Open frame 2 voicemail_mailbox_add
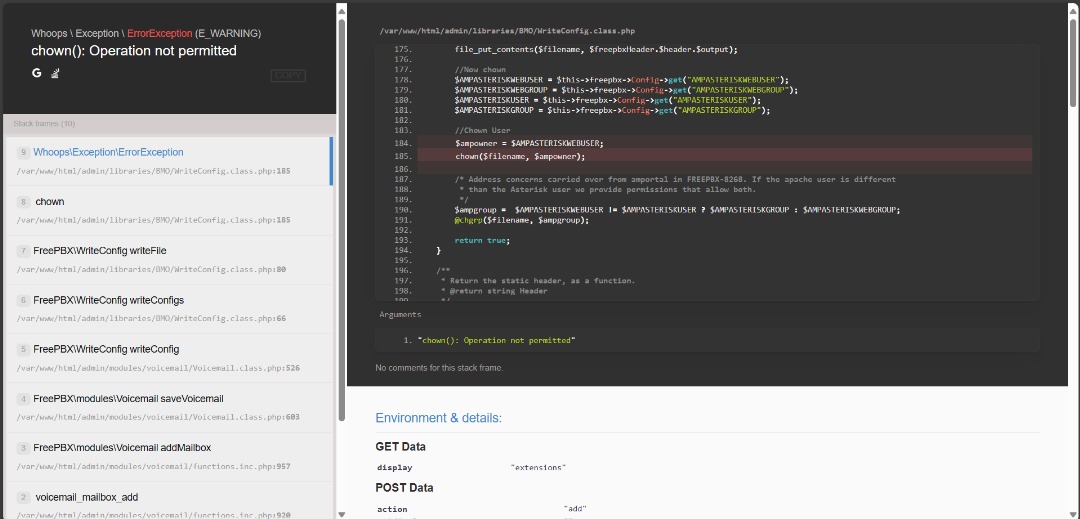 (169, 500)
